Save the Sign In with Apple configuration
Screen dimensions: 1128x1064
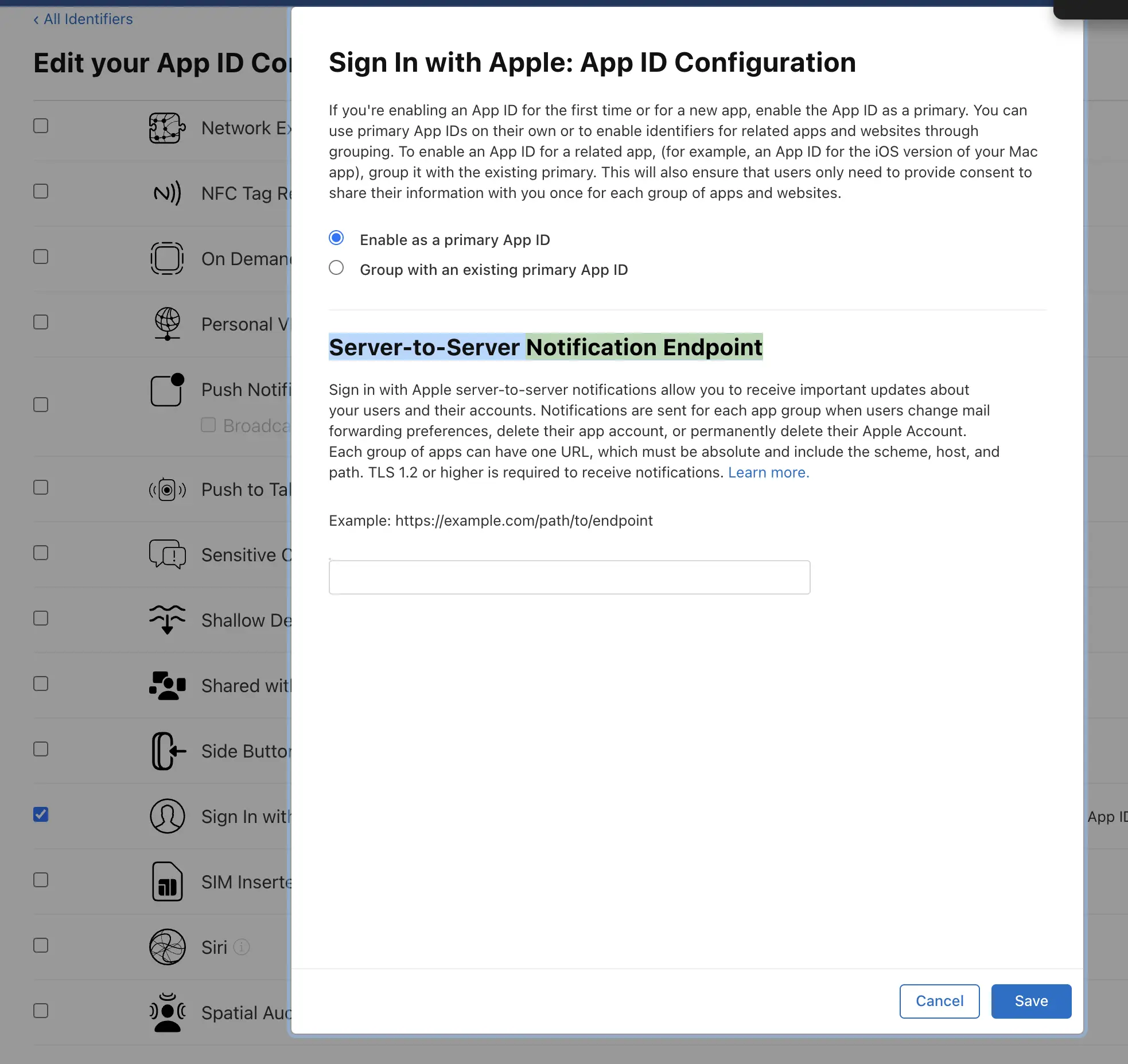tap(1031, 1001)
